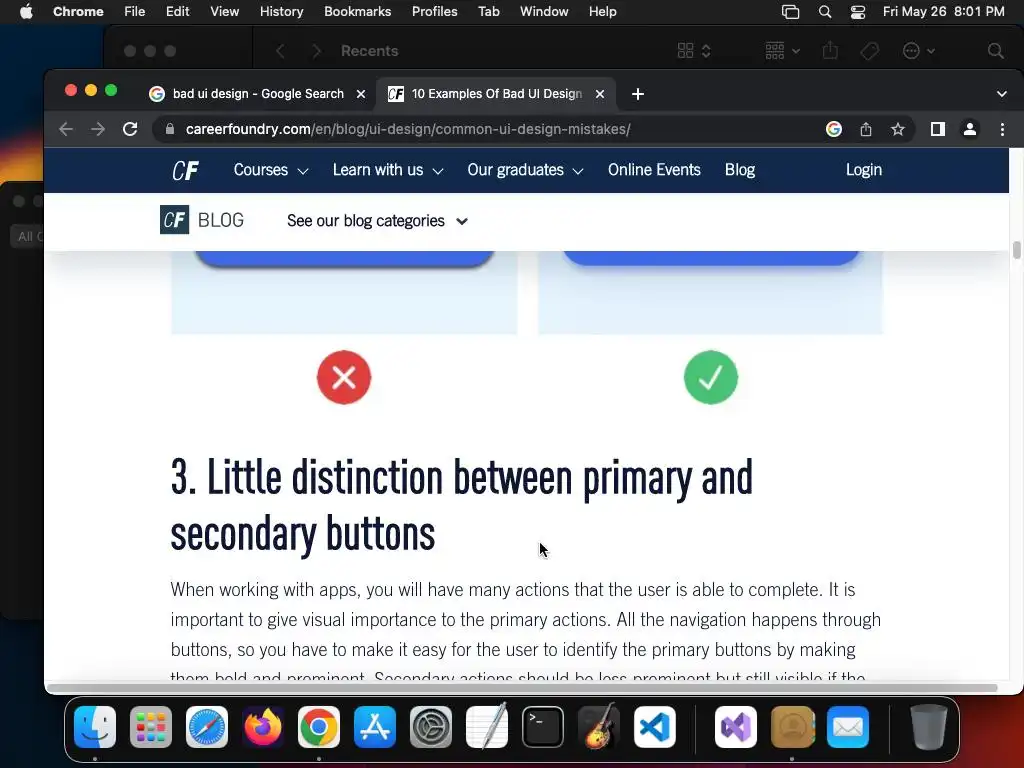This screenshot has width=1024, height=768.
Task: Expand the Learn with us dropdown
Action: click(388, 170)
